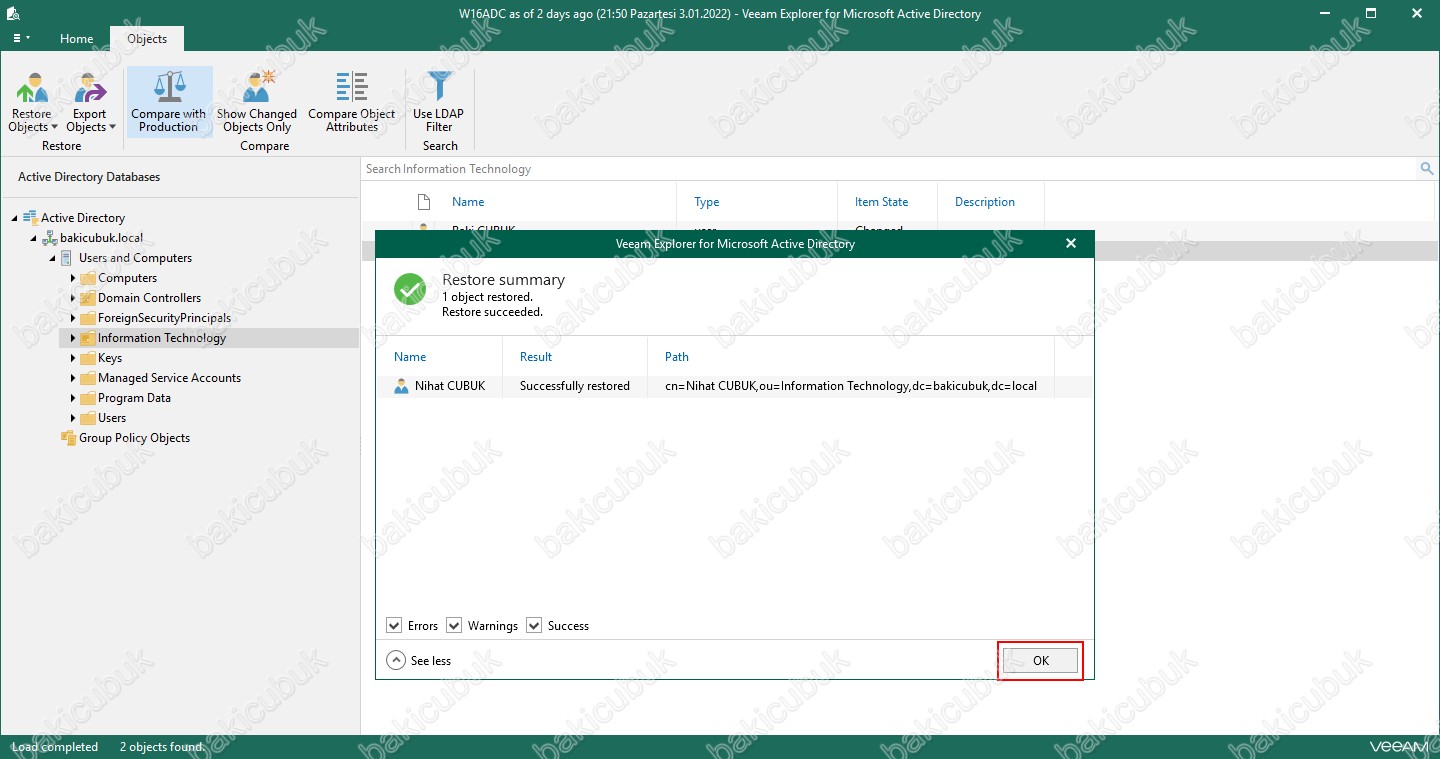Sort dialog list by Result column
This screenshot has width=1440, height=759.
536,357
